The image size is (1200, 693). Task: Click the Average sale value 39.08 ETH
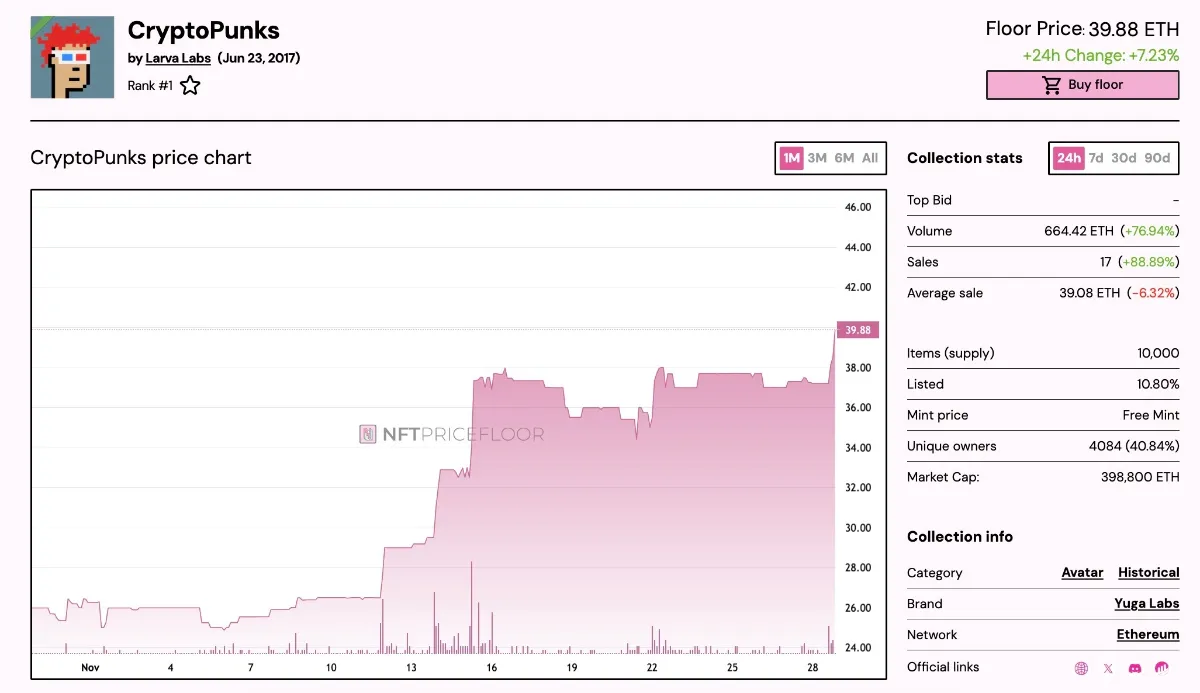tap(1089, 293)
